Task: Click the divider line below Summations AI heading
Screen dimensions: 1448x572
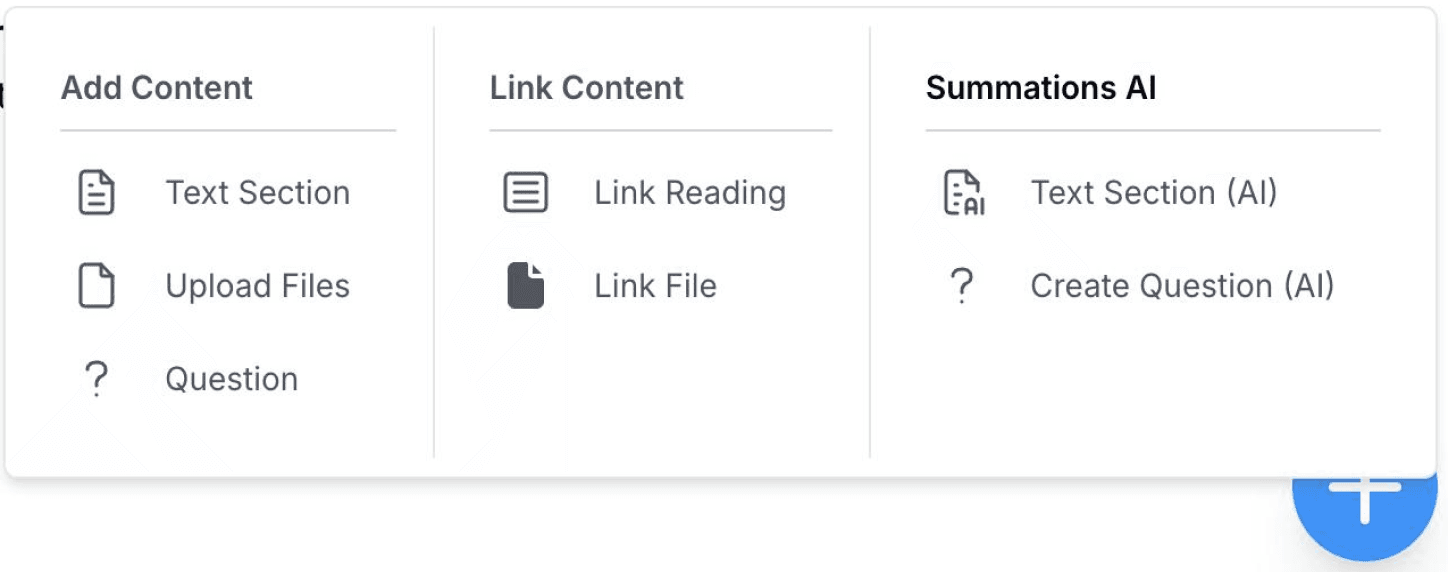Action: [1152, 130]
